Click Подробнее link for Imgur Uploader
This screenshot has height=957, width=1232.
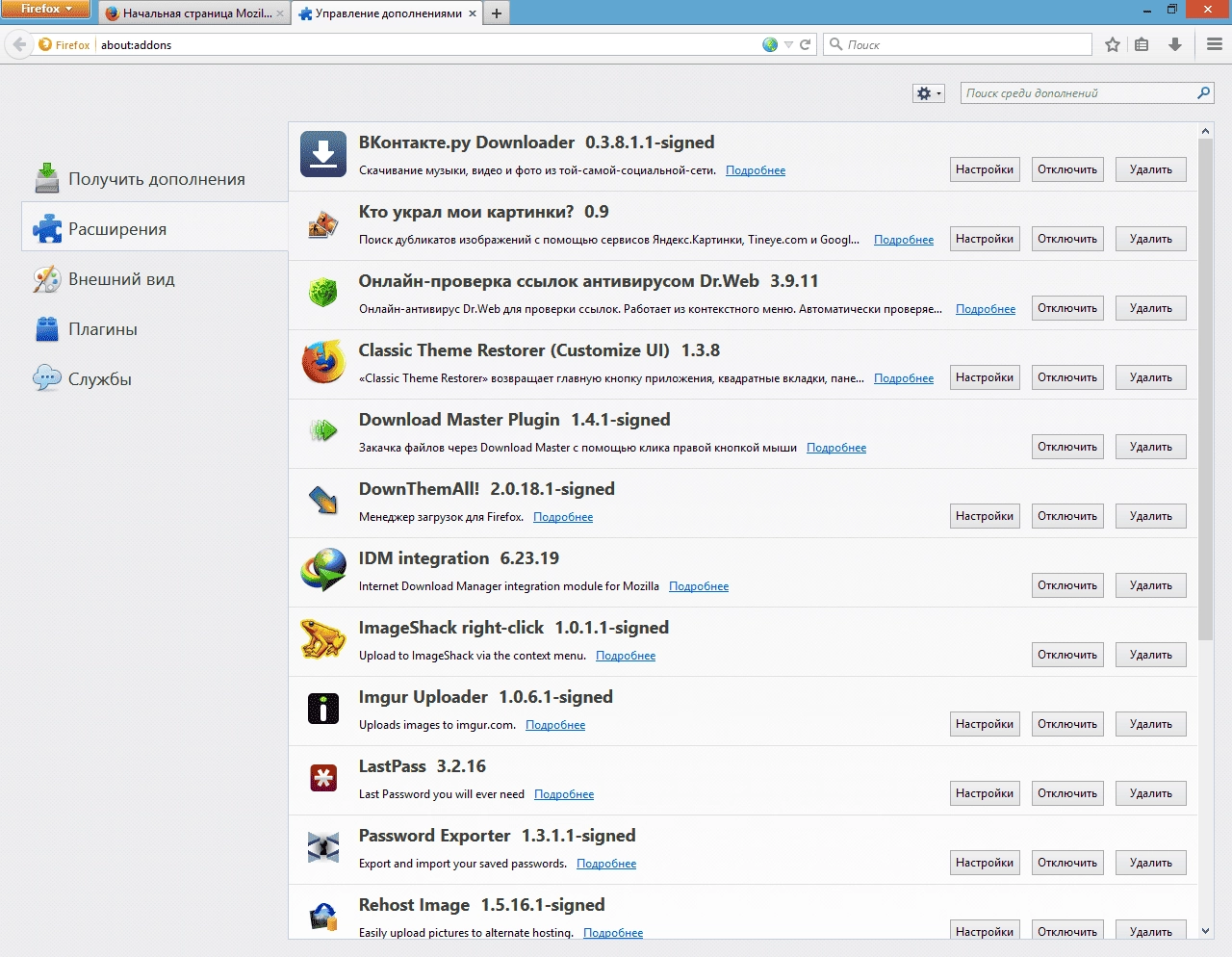pyautogui.click(x=555, y=725)
